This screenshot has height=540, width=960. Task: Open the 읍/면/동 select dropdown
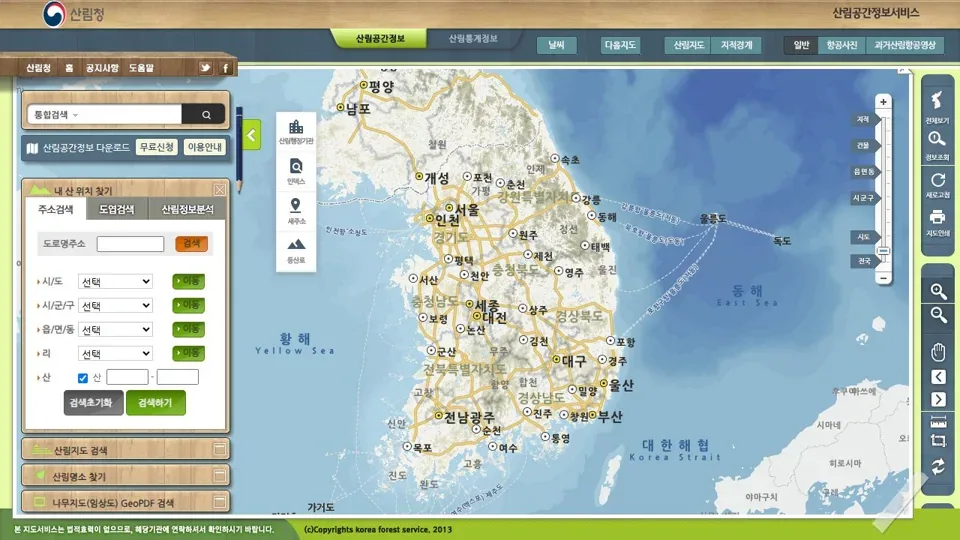coord(115,329)
